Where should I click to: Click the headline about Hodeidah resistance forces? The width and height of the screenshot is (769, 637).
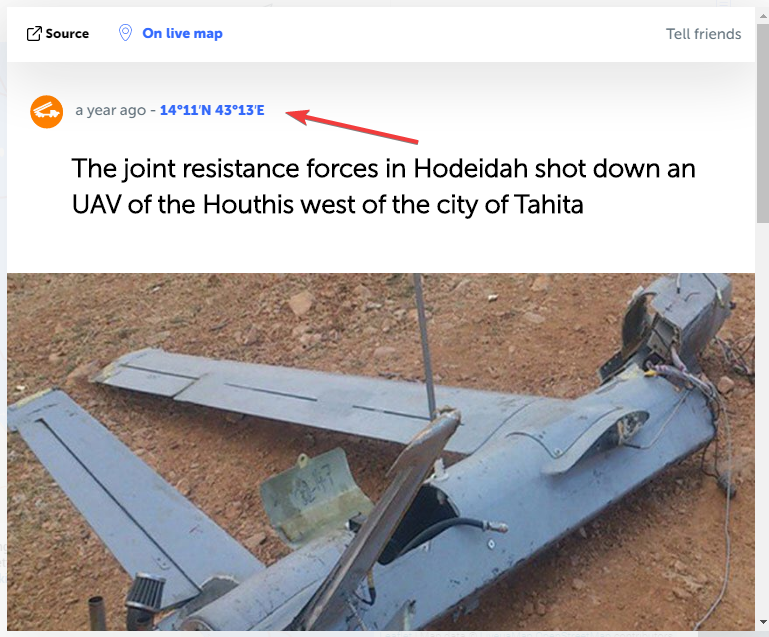point(384,186)
